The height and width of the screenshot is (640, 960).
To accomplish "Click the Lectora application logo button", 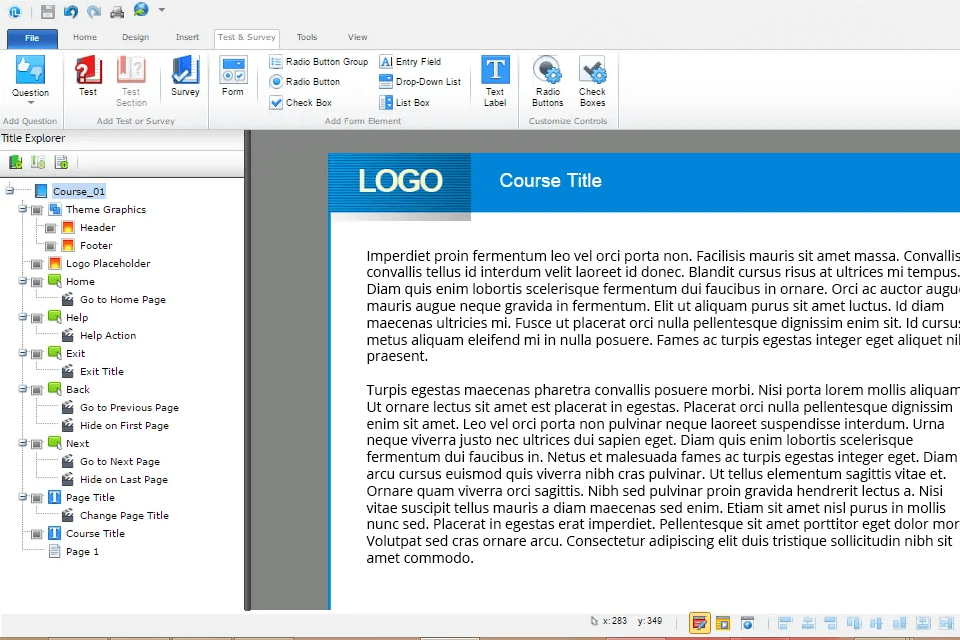I will click(x=15, y=11).
